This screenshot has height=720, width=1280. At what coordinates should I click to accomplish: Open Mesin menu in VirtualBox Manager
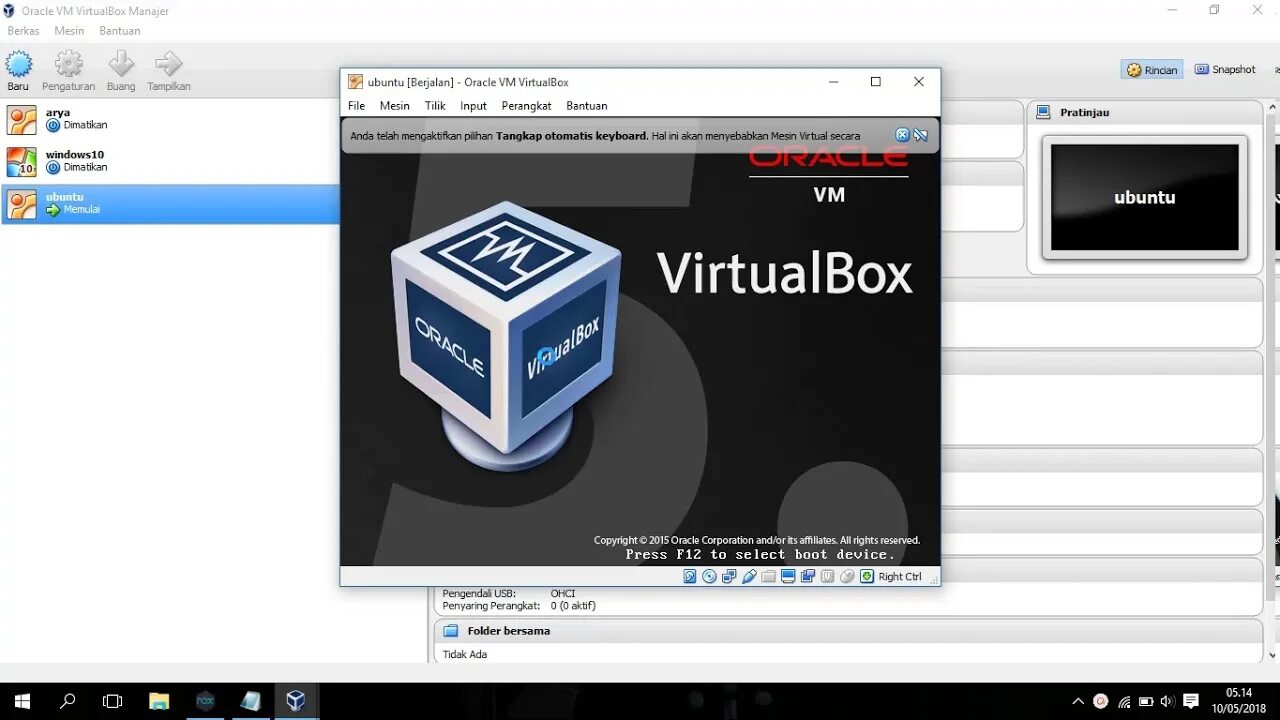69,31
